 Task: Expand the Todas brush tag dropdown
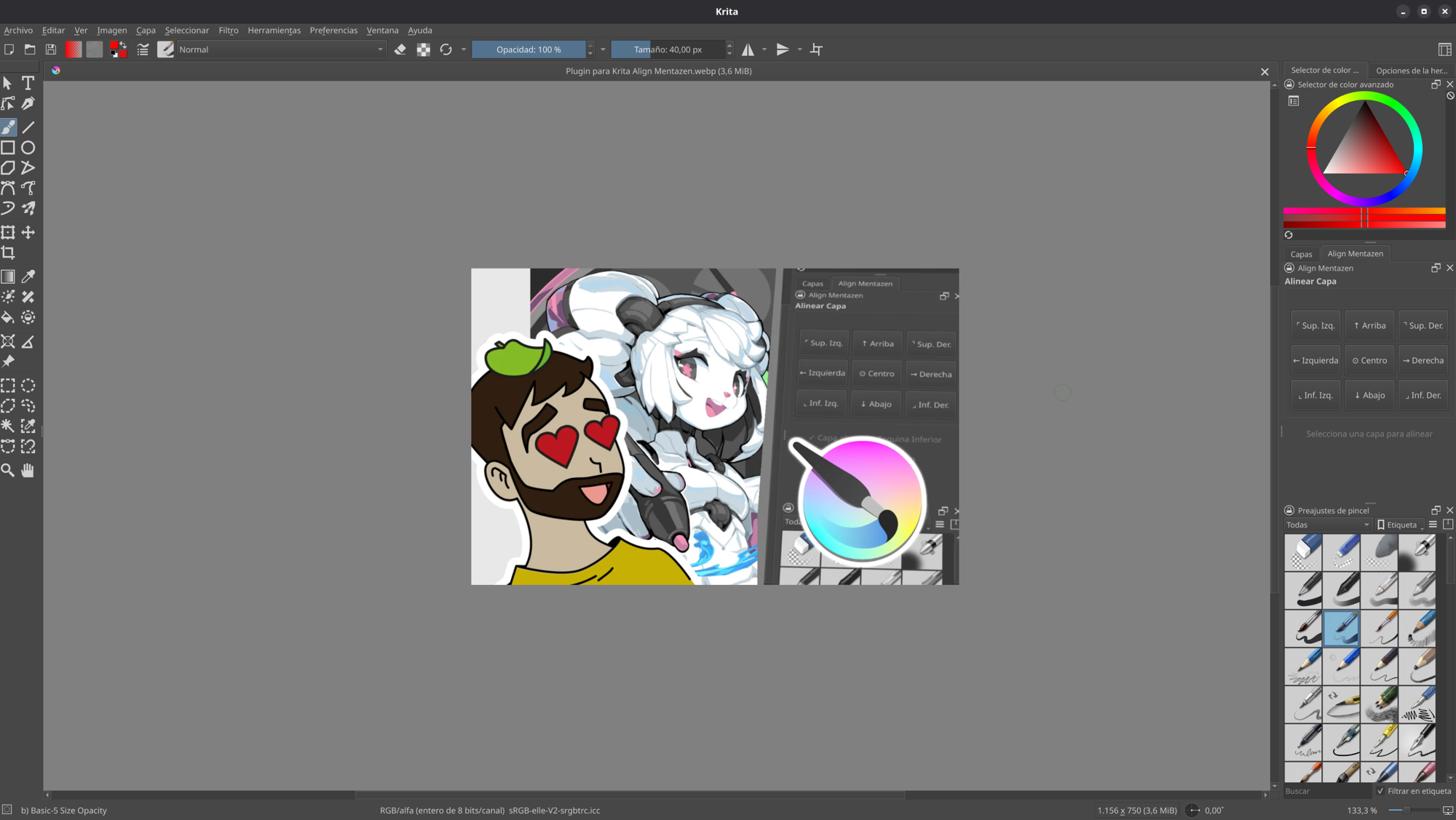tap(1327, 525)
